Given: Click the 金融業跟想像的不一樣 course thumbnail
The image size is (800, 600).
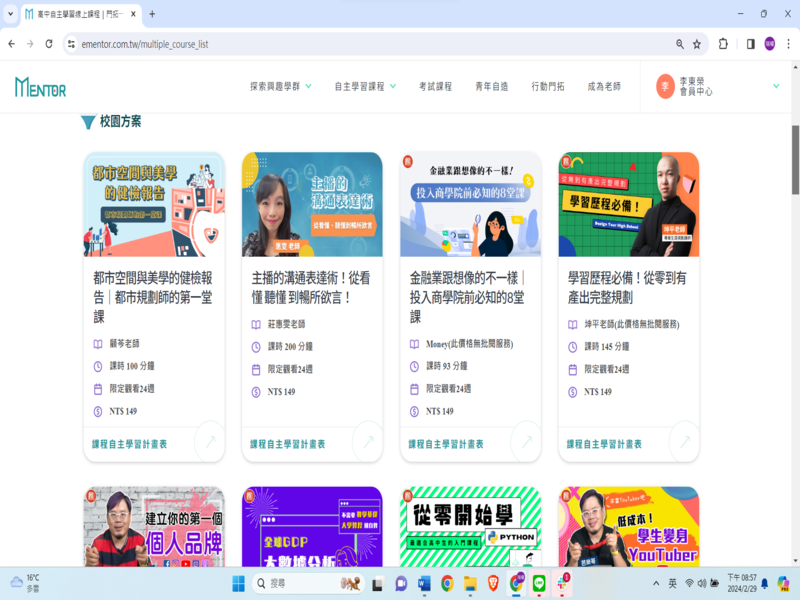Looking at the screenshot, I should [470, 205].
